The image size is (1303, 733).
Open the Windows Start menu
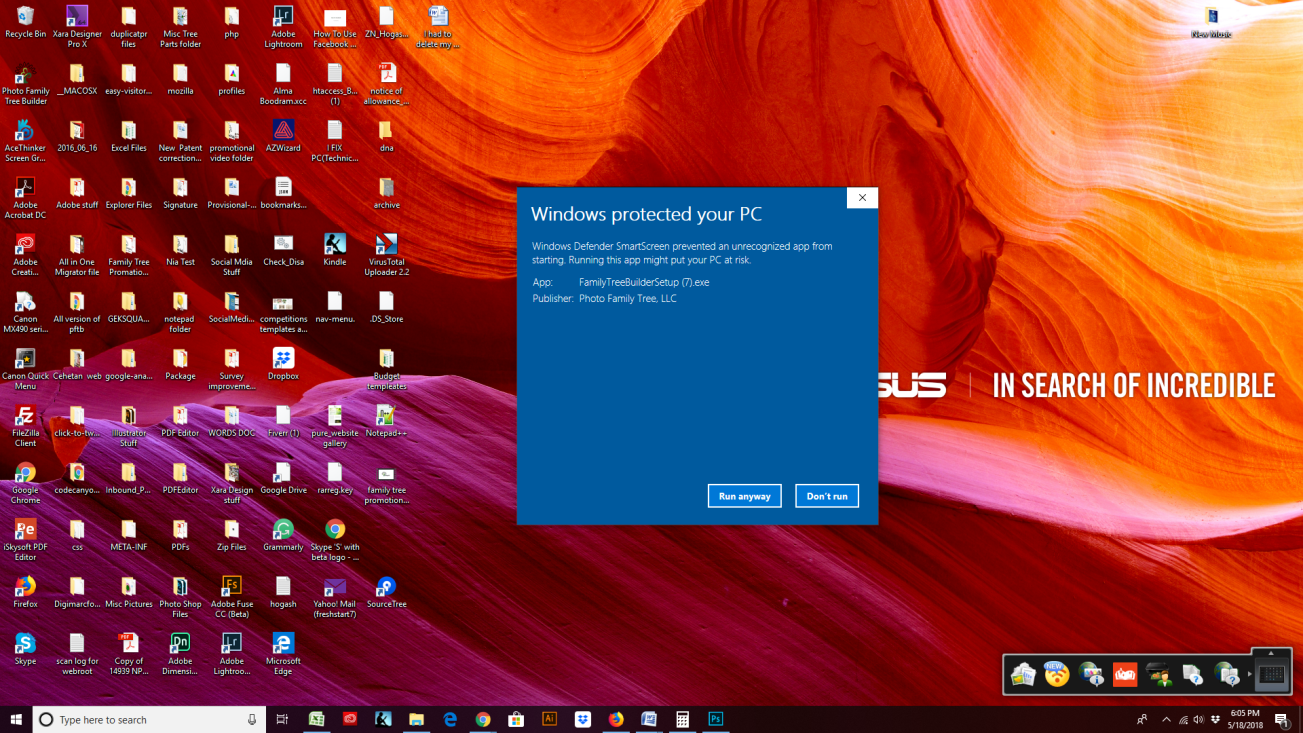(16, 719)
